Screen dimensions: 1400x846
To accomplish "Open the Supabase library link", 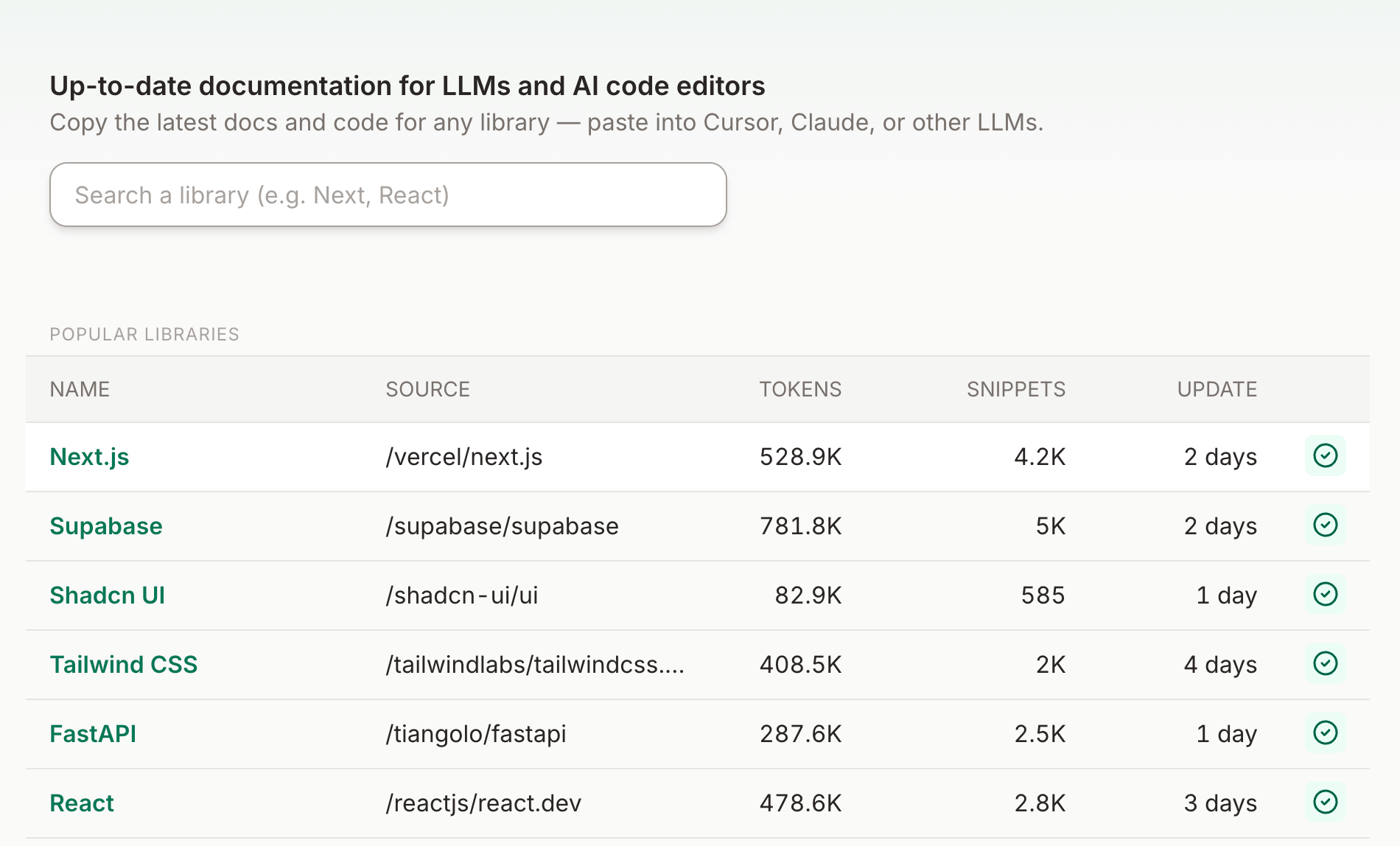I will pyautogui.click(x=106, y=526).
